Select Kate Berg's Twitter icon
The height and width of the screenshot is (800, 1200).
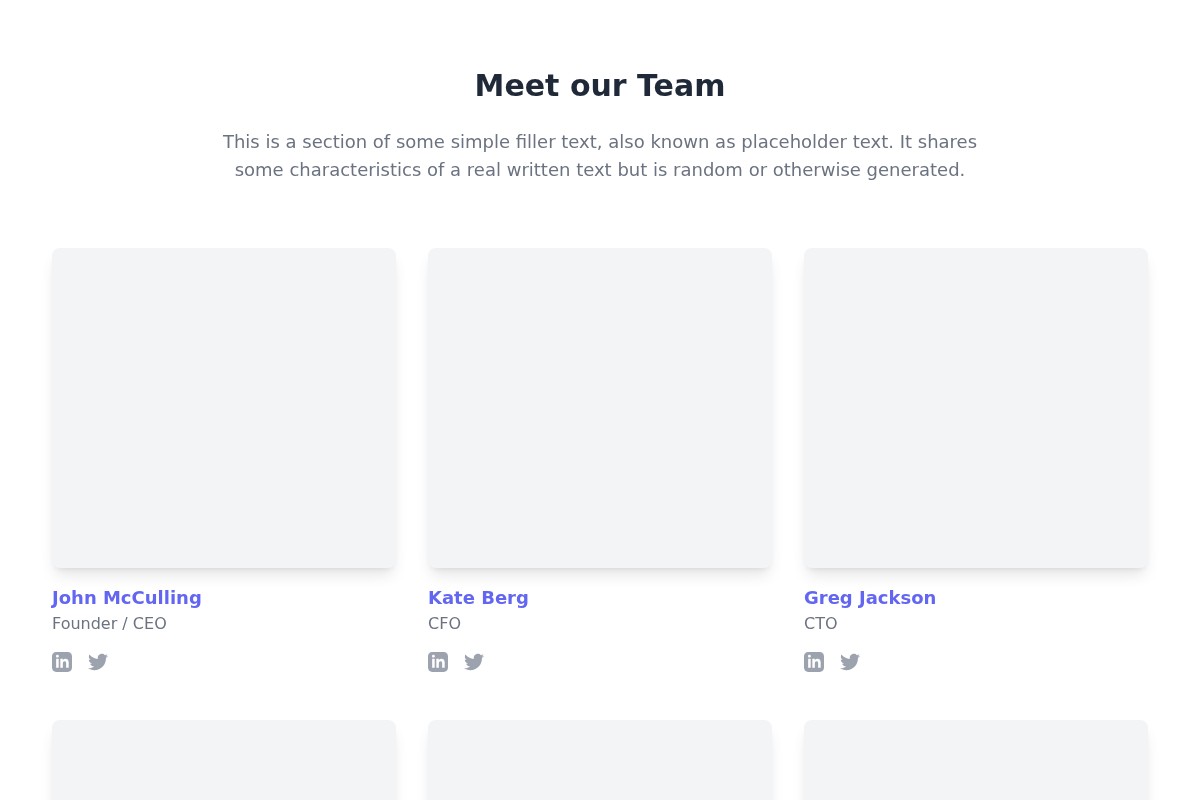[474, 661]
